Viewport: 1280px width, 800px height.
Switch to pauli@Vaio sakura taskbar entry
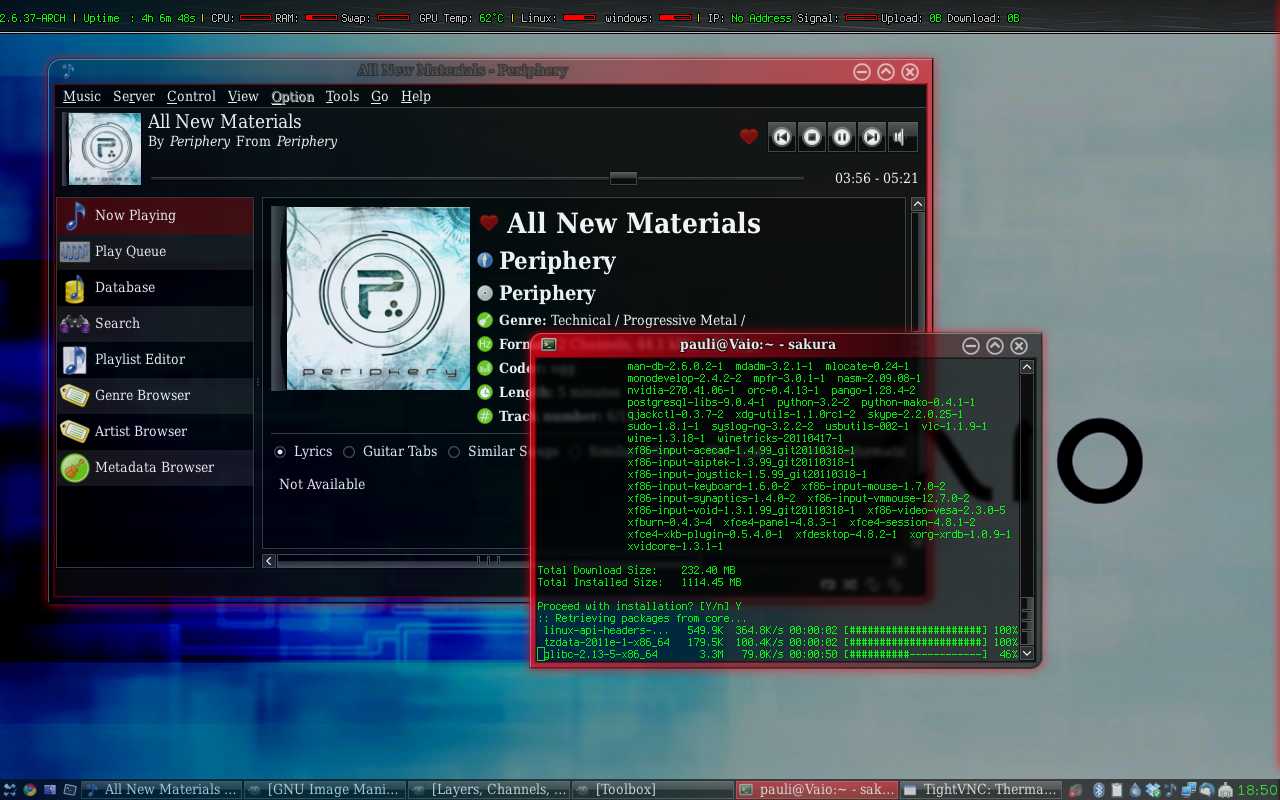coord(817,789)
